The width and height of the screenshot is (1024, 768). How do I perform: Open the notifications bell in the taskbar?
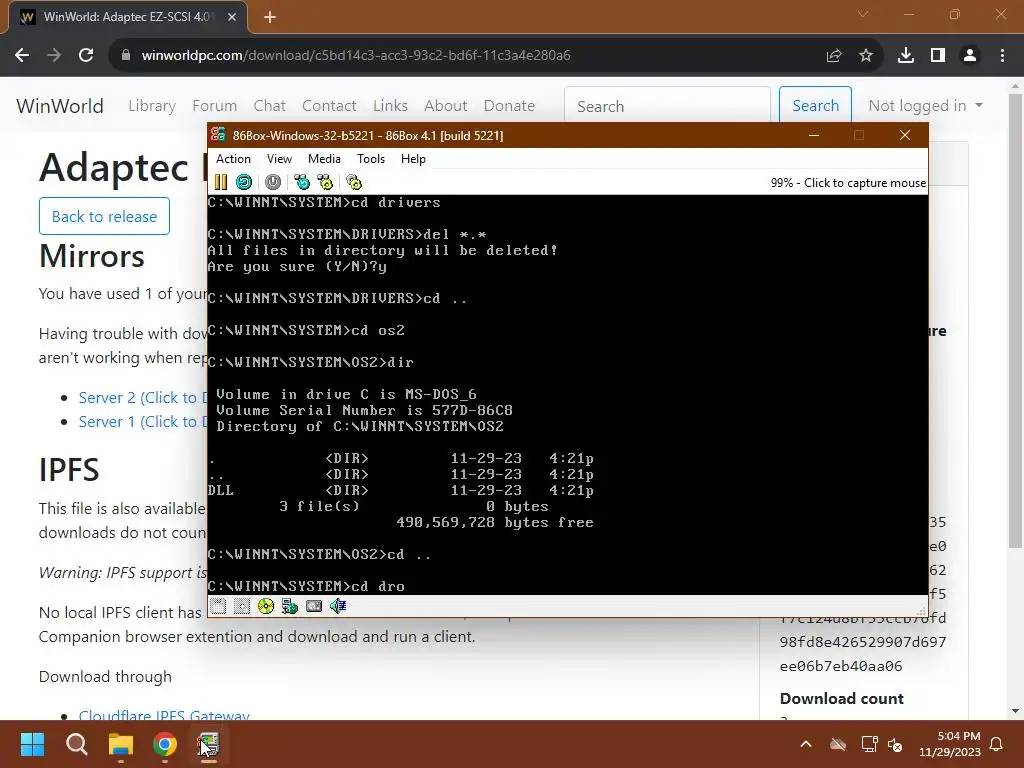point(997,744)
